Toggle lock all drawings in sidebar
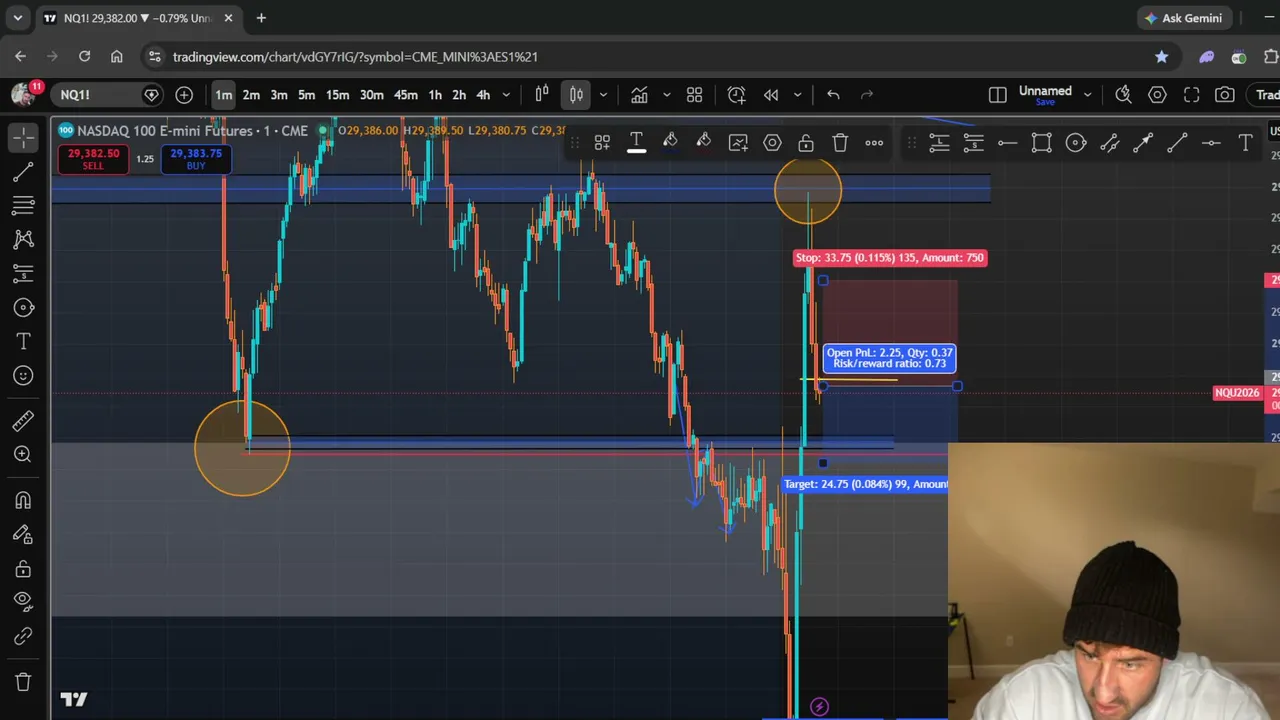 point(24,569)
